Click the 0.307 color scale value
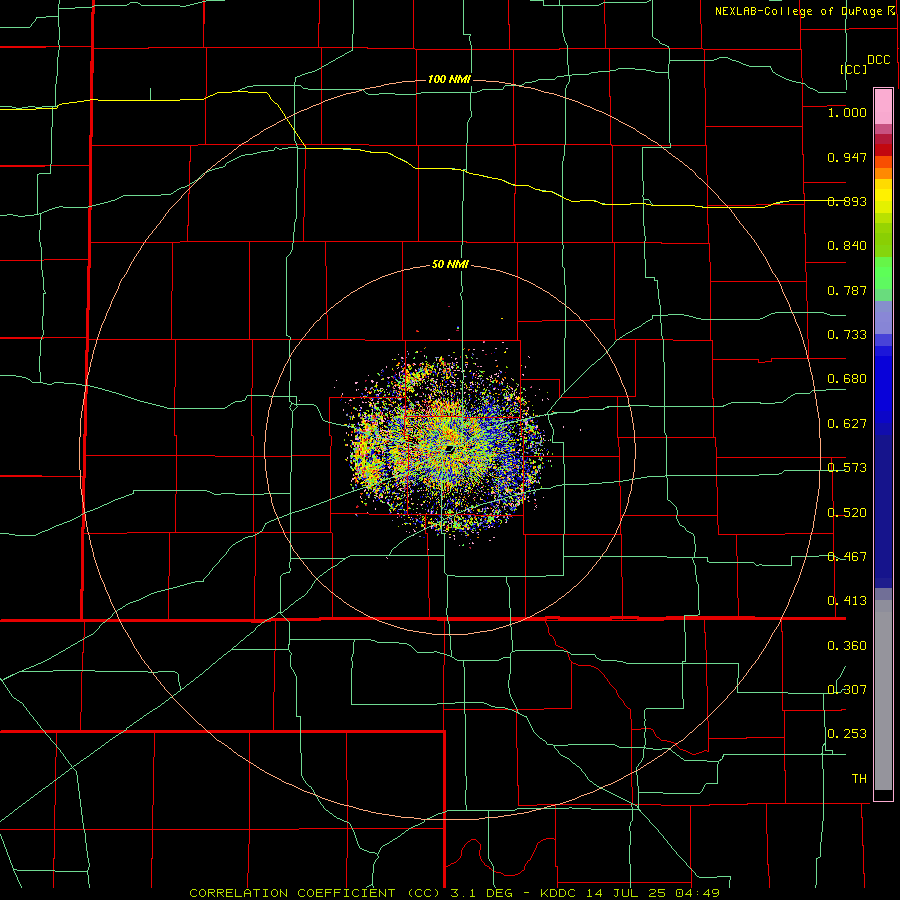The image size is (900, 900). tap(847, 690)
